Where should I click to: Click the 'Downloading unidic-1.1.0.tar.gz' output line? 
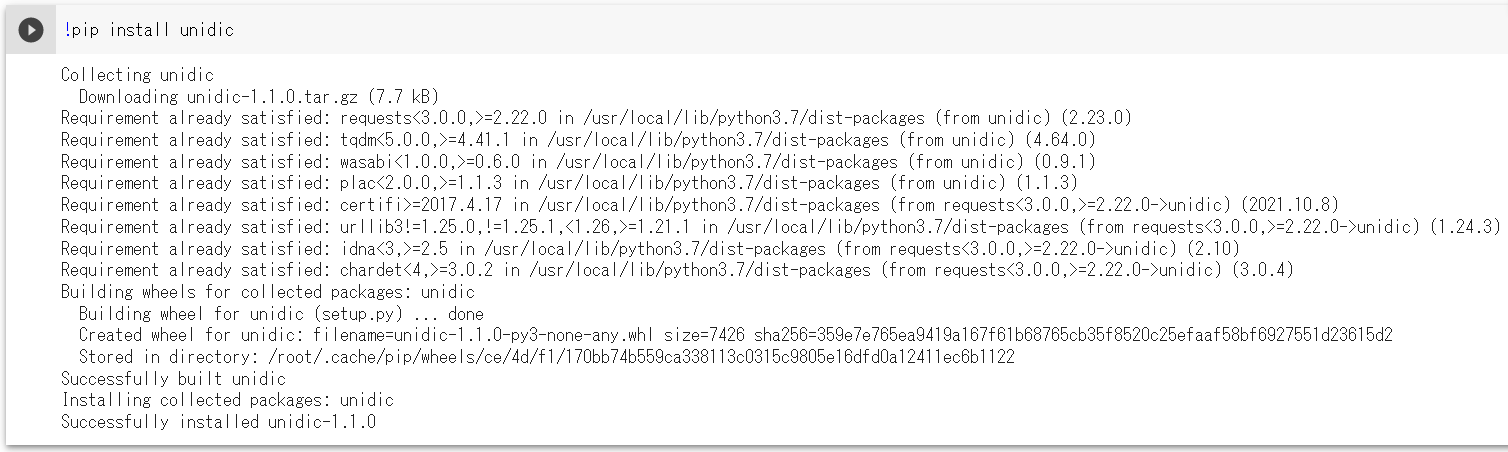[258, 97]
